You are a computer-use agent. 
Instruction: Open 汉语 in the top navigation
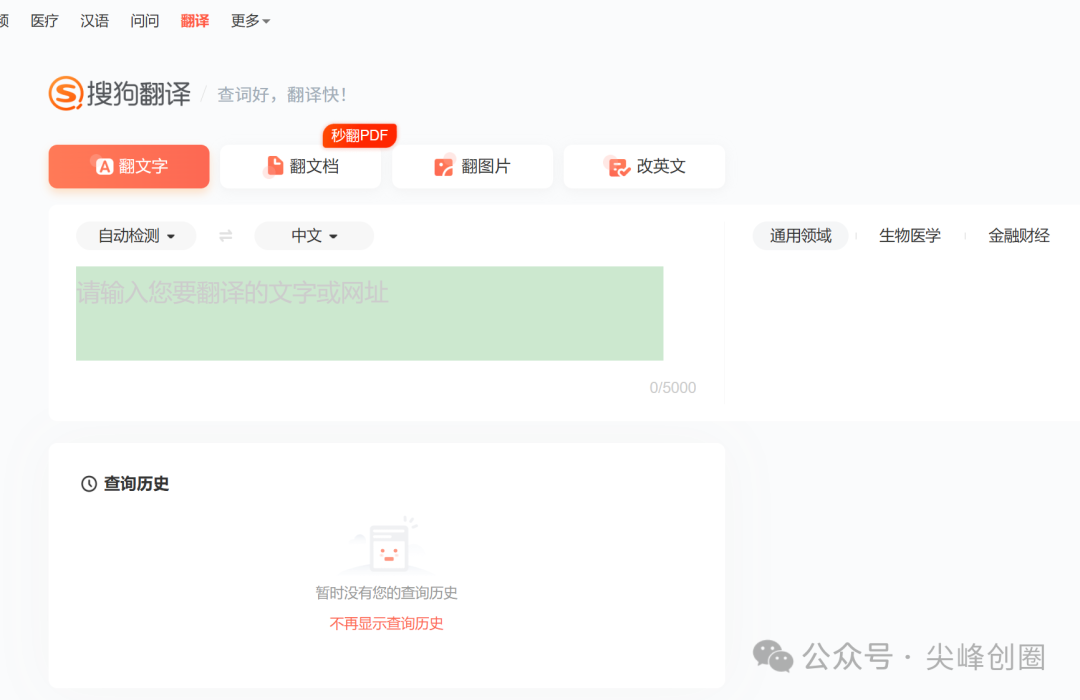pyautogui.click(x=94, y=21)
